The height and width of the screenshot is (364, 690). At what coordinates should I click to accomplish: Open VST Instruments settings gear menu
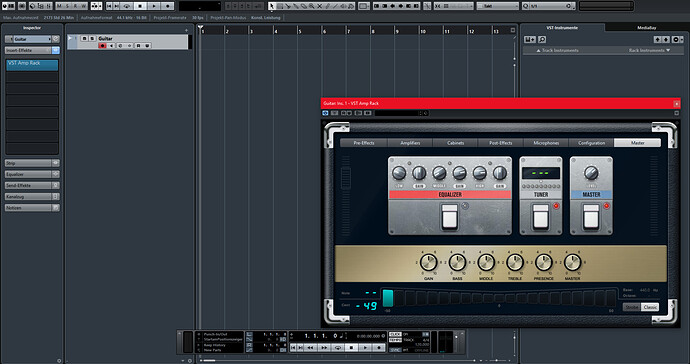677,40
